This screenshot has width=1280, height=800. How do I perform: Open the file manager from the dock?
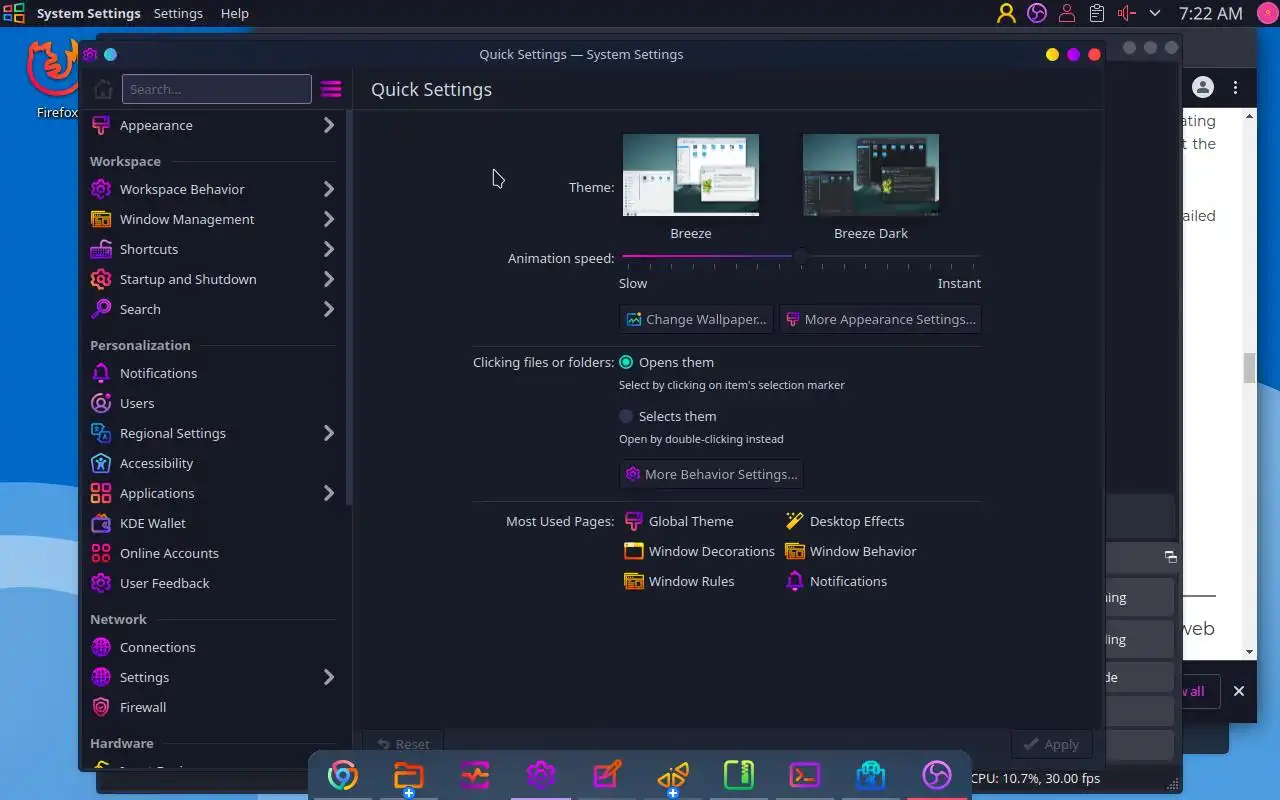(x=409, y=776)
